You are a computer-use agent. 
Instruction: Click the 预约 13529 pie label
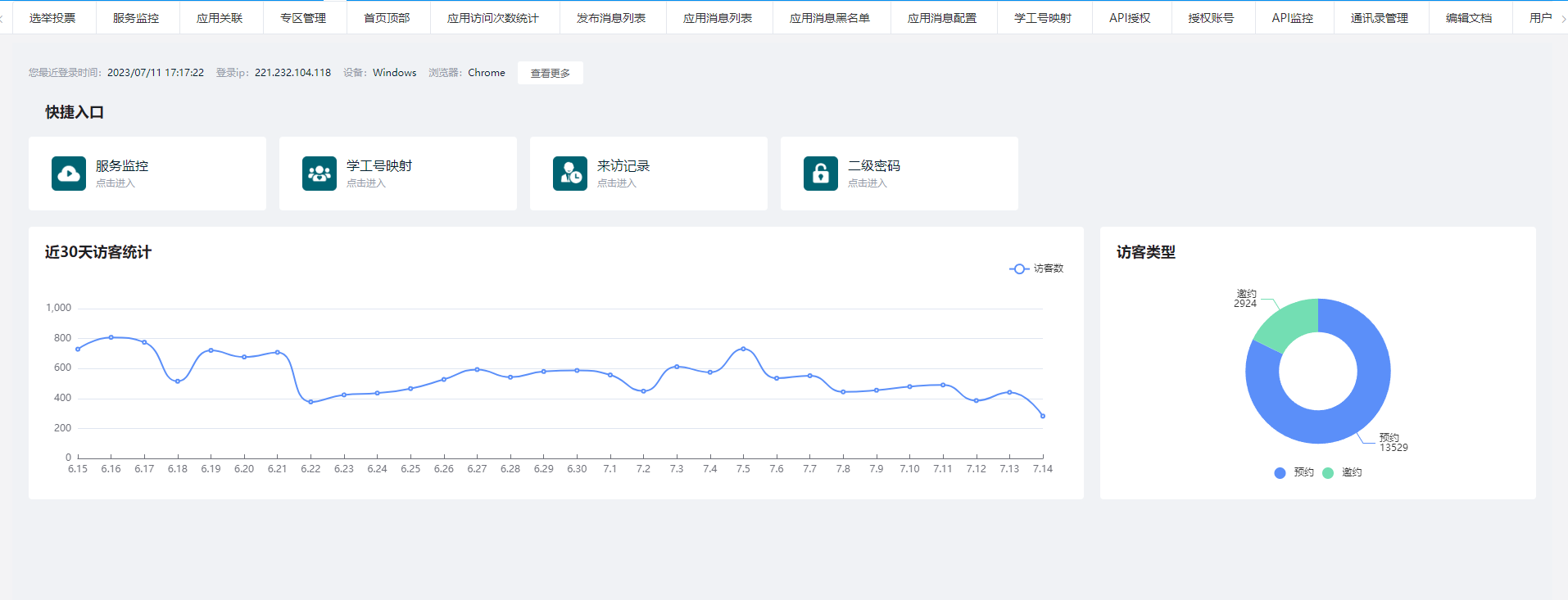(1394, 443)
